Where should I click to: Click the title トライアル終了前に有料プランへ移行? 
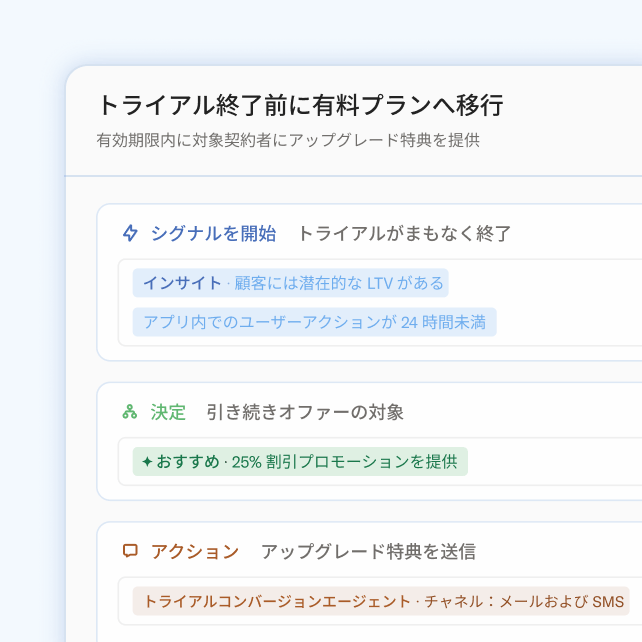(x=301, y=105)
